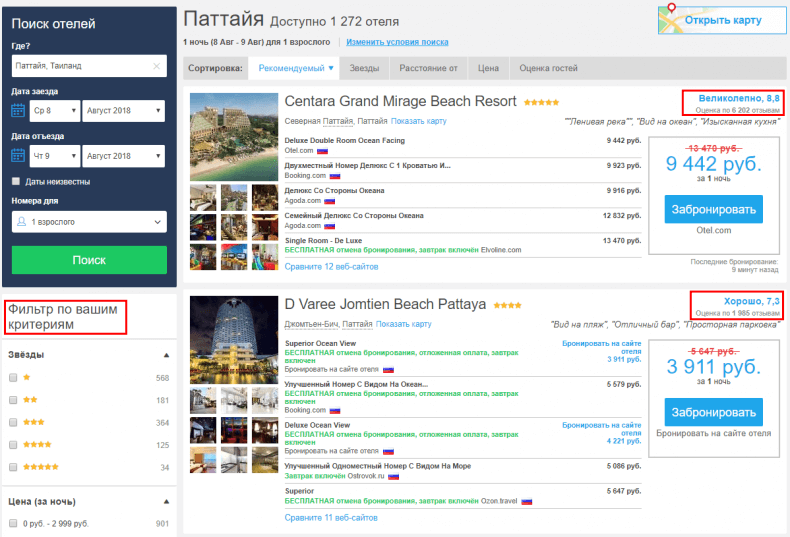Click Северная Паттайя location link
Image resolution: width=790 pixels, height=537 pixels.
319,121
